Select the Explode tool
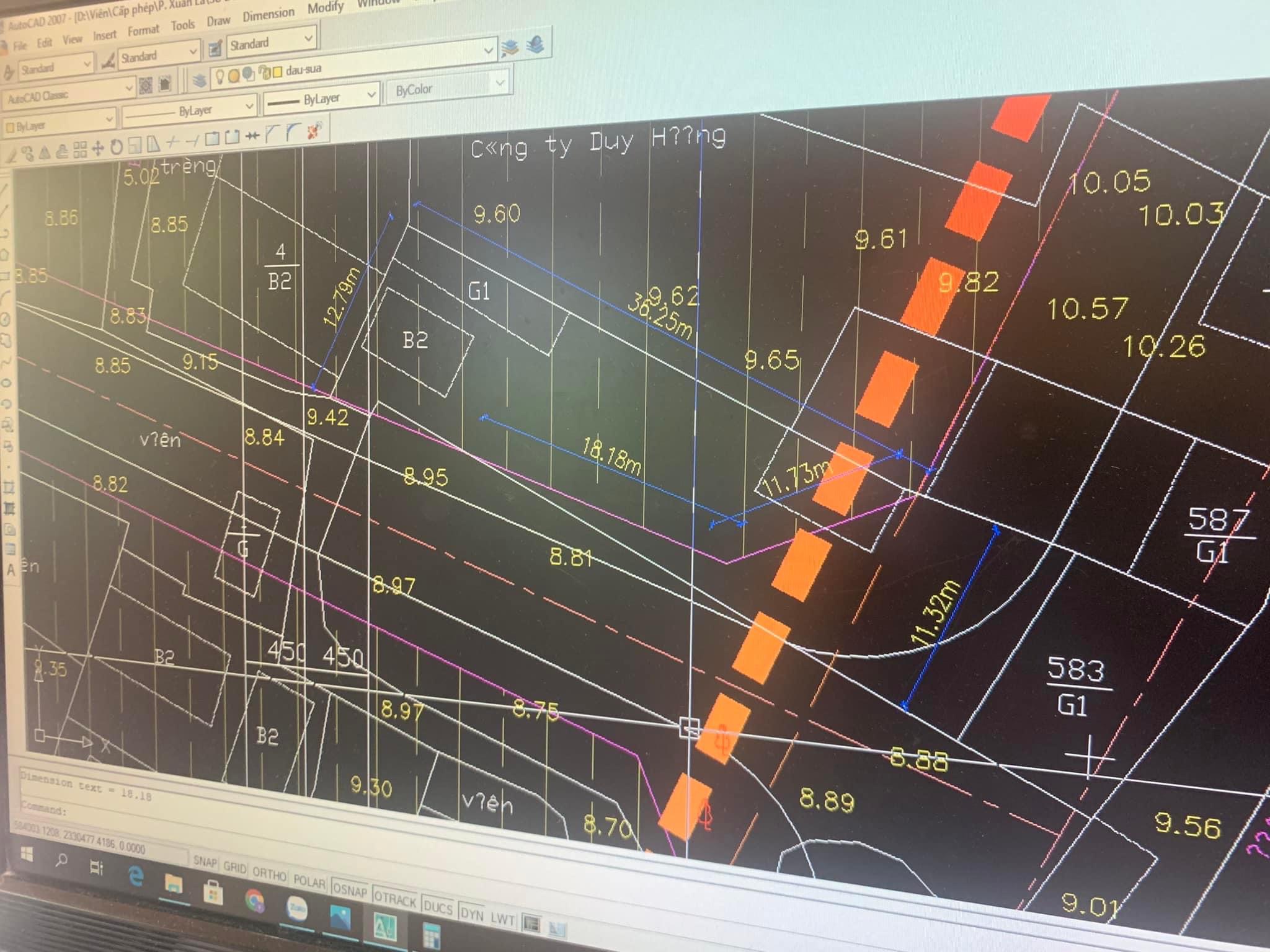 314,130
